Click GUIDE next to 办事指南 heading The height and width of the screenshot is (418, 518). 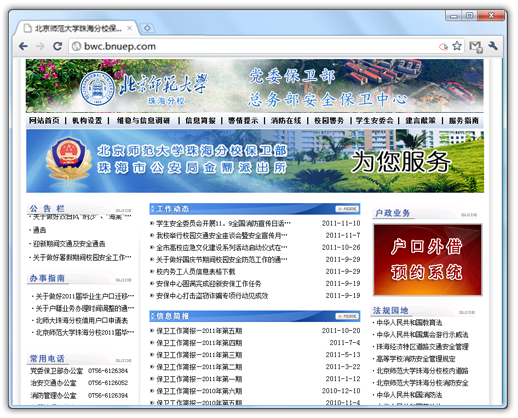click(x=124, y=280)
